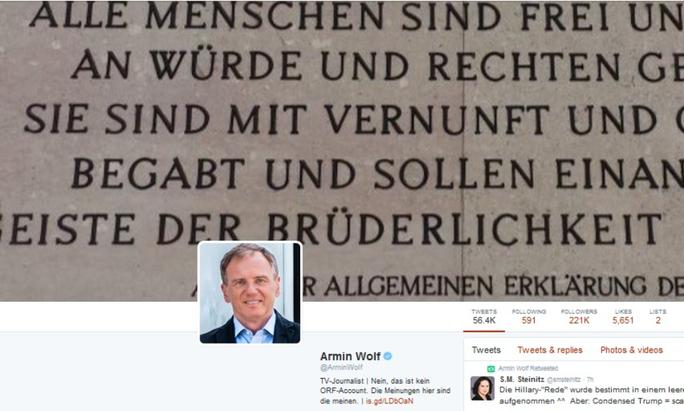Open the header banner image with German inscription

342,151
